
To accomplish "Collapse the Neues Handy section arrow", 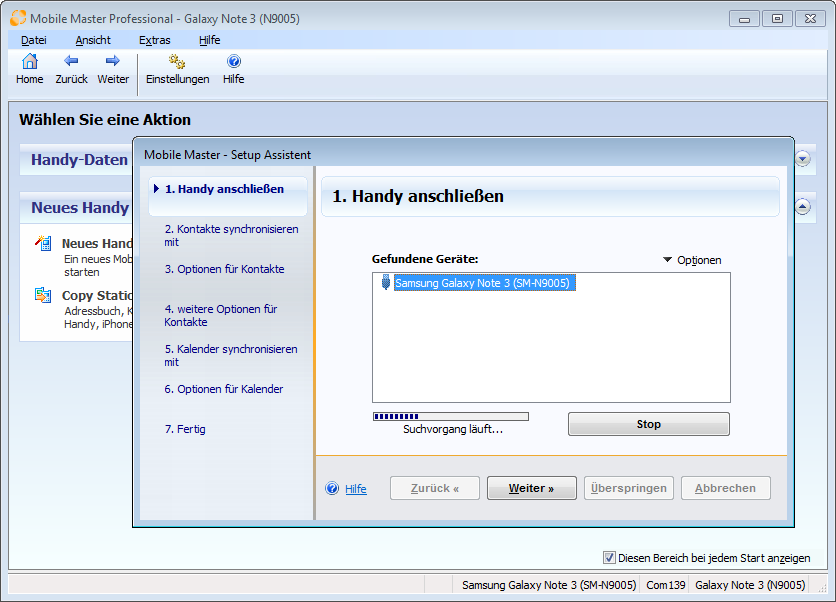I will (803, 206).
